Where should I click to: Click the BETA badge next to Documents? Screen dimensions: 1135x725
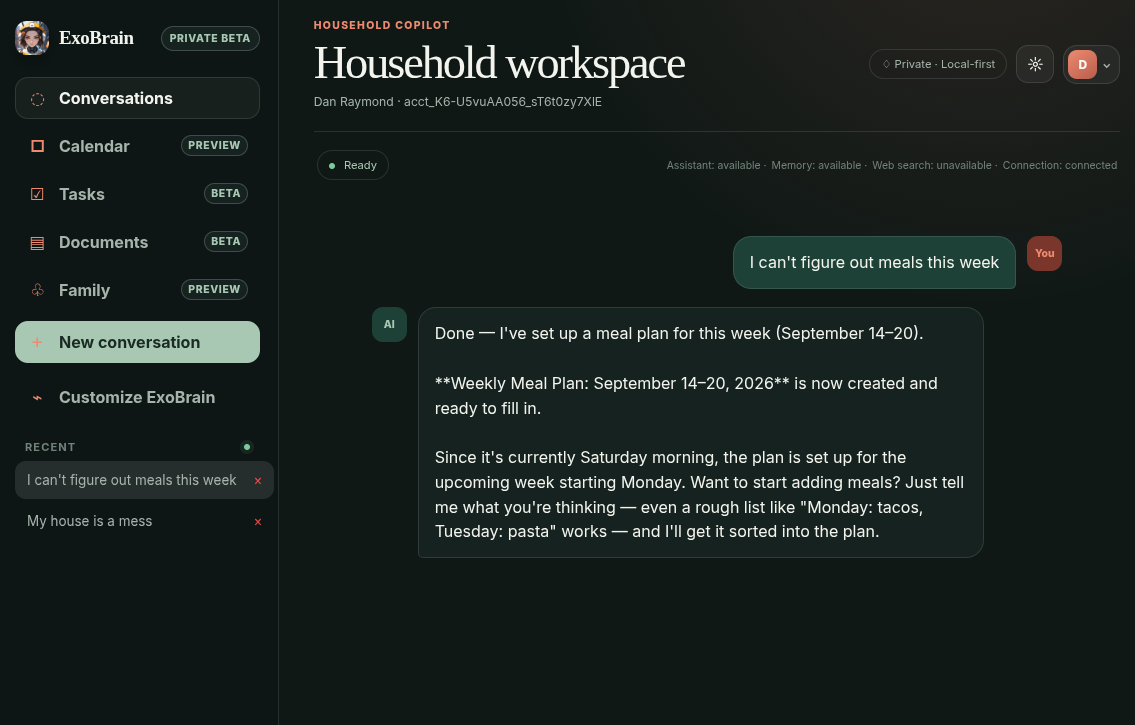[x=226, y=241]
